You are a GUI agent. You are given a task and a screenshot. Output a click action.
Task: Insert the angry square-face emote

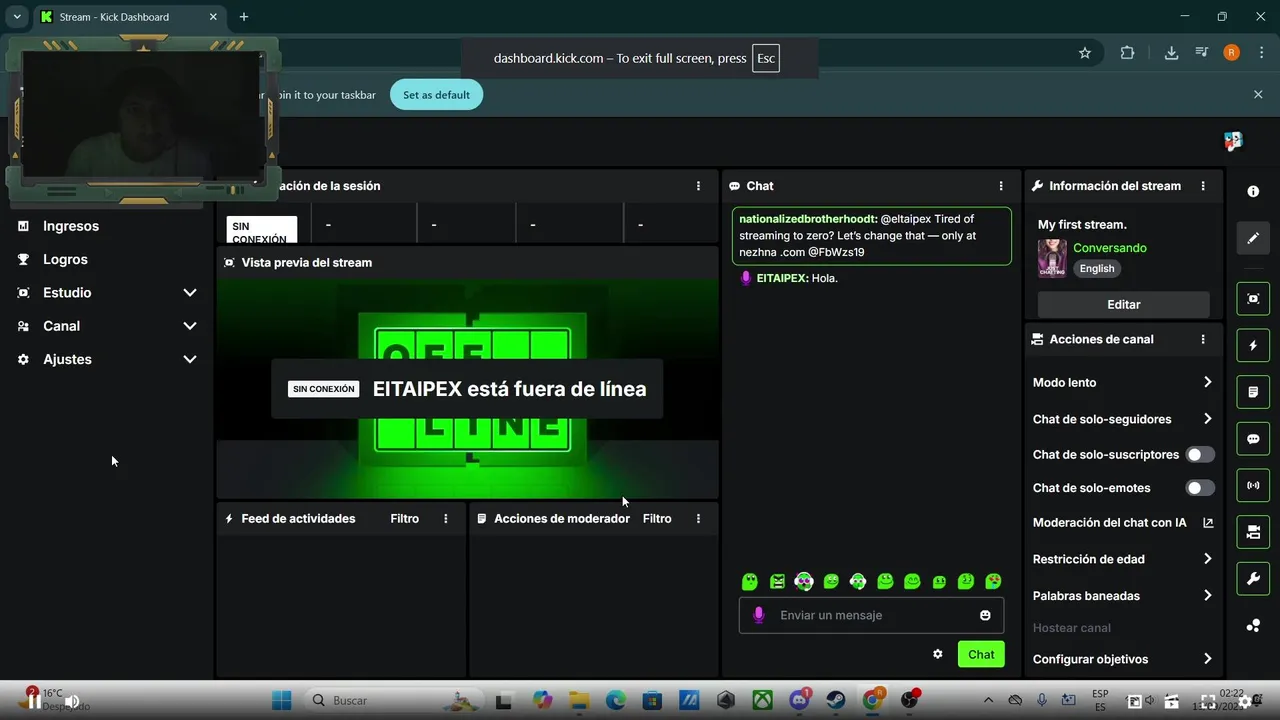click(777, 581)
